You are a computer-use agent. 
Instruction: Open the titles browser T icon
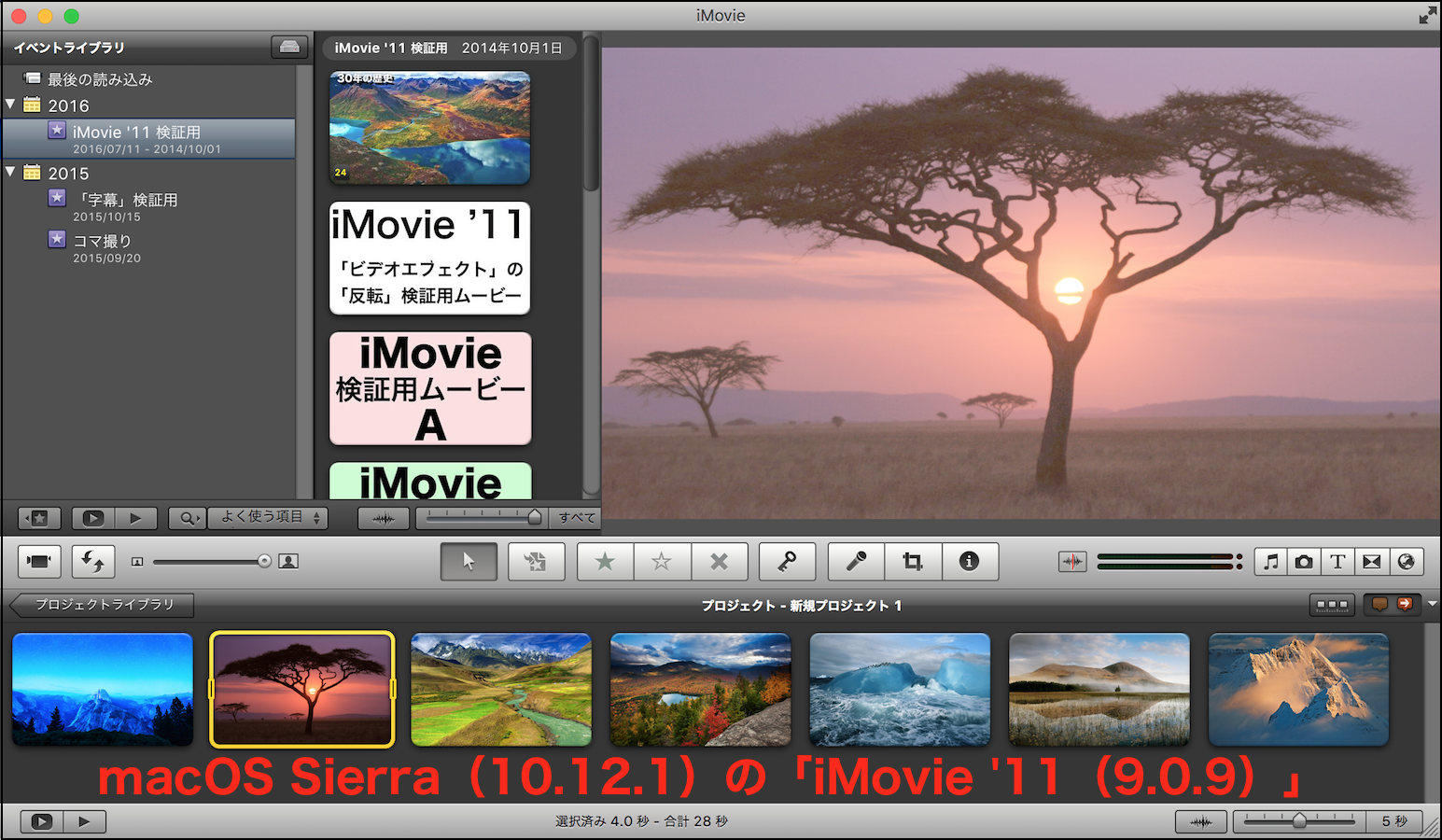tap(1337, 561)
